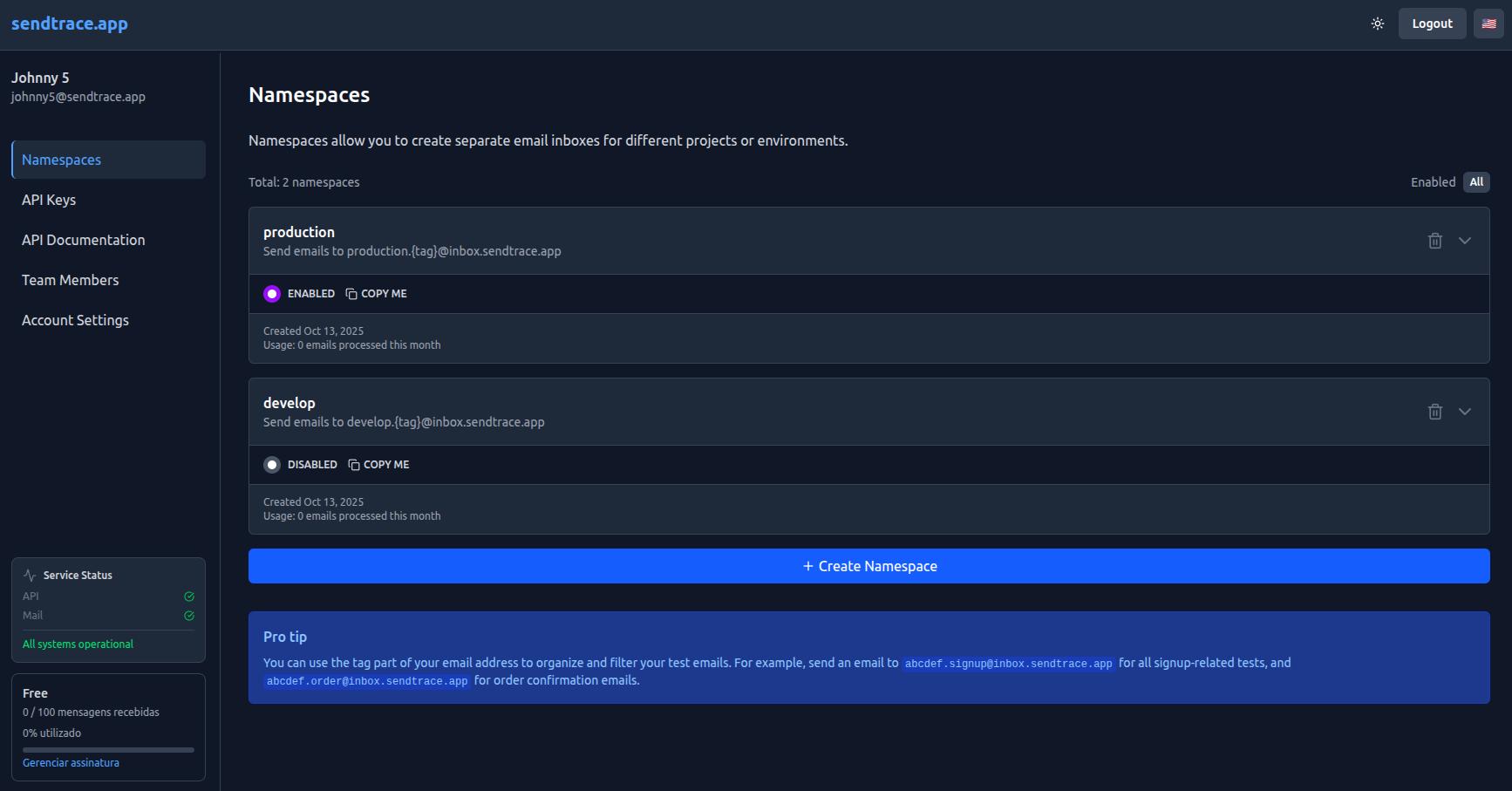Viewport: 1512px width, 791px height.
Task: Click the message usage progress bar
Action: click(108, 749)
